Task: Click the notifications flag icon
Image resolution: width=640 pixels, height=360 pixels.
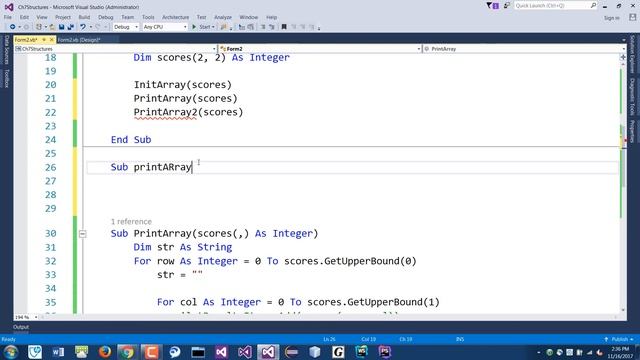Action: click(x=493, y=6)
